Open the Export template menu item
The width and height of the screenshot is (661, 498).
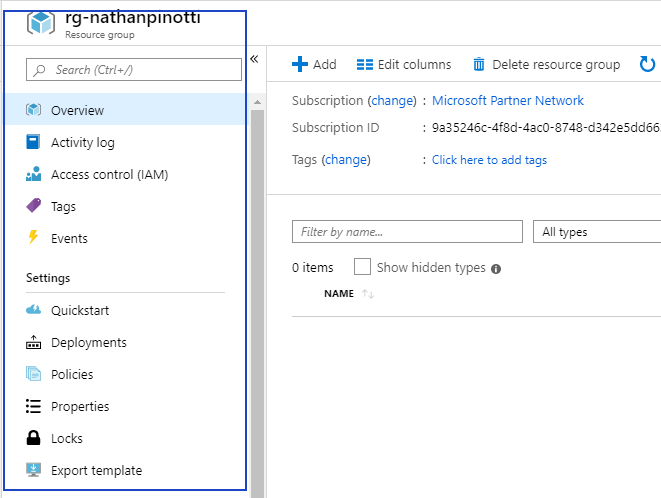pyautogui.click(x=125, y=470)
